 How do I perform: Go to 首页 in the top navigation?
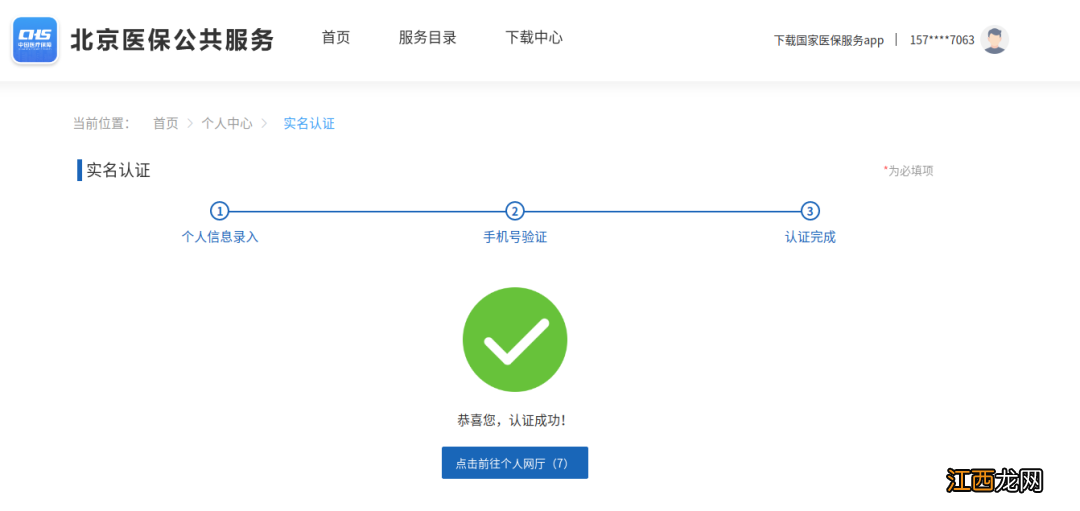[336, 38]
